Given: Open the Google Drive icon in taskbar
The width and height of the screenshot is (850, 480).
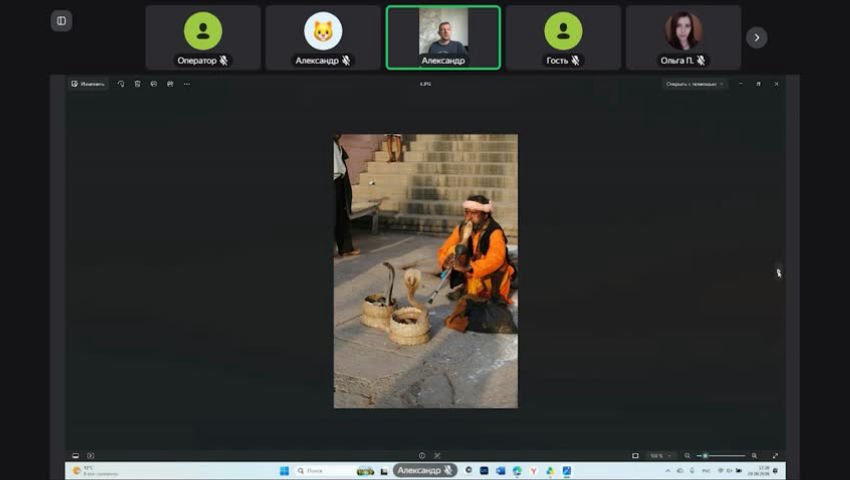Looking at the screenshot, I should (x=550, y=471).
